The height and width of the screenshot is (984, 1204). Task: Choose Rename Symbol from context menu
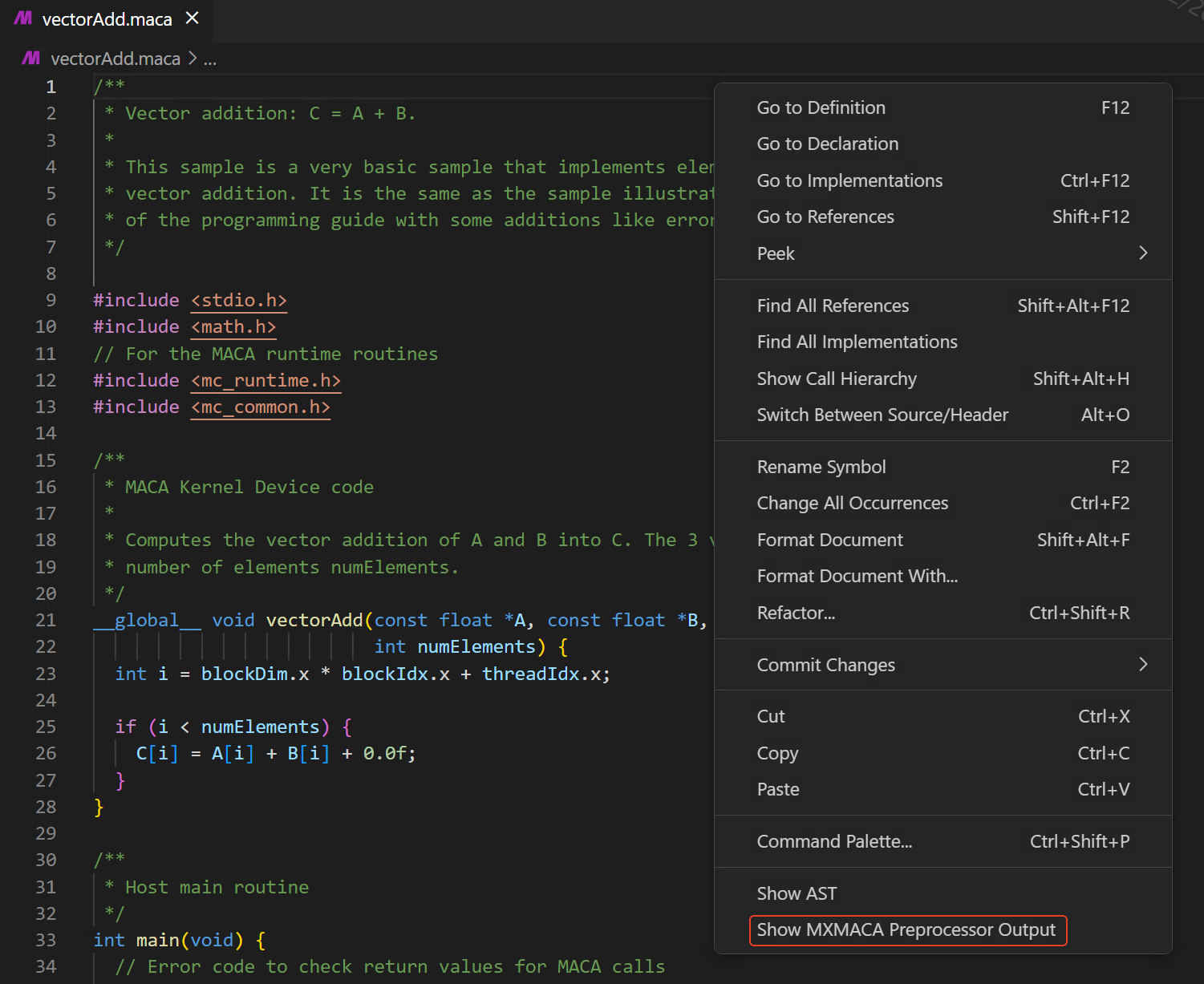coord(821,467)
